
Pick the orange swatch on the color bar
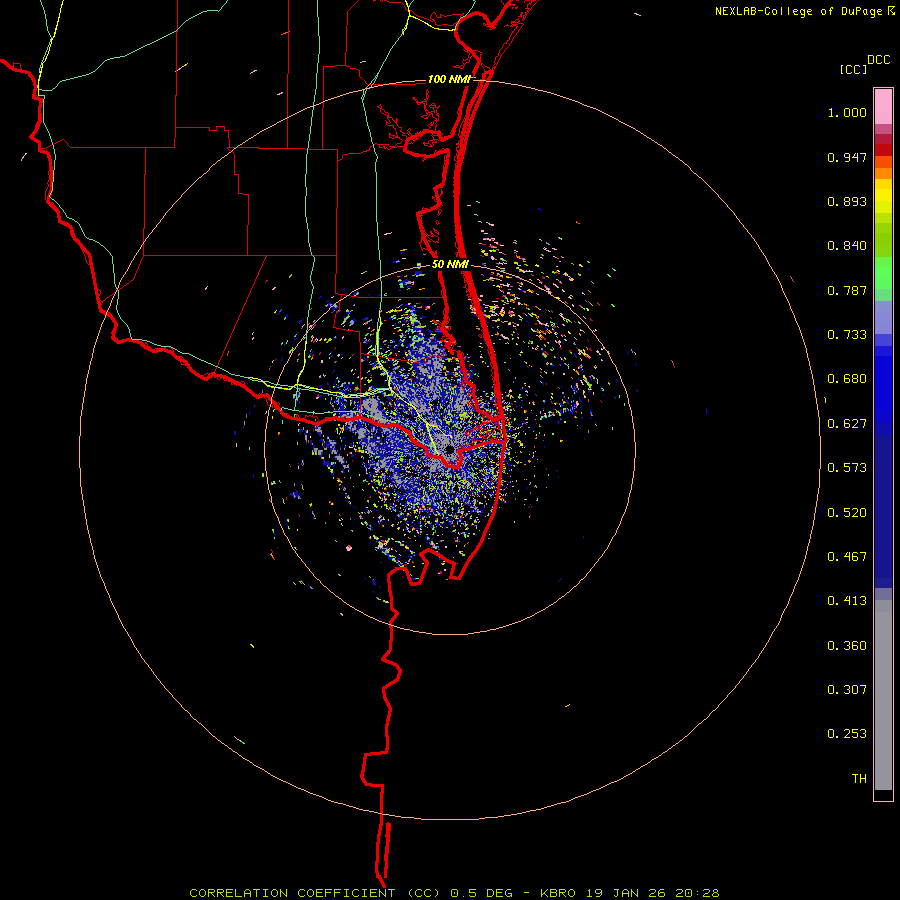coord(883,173)
